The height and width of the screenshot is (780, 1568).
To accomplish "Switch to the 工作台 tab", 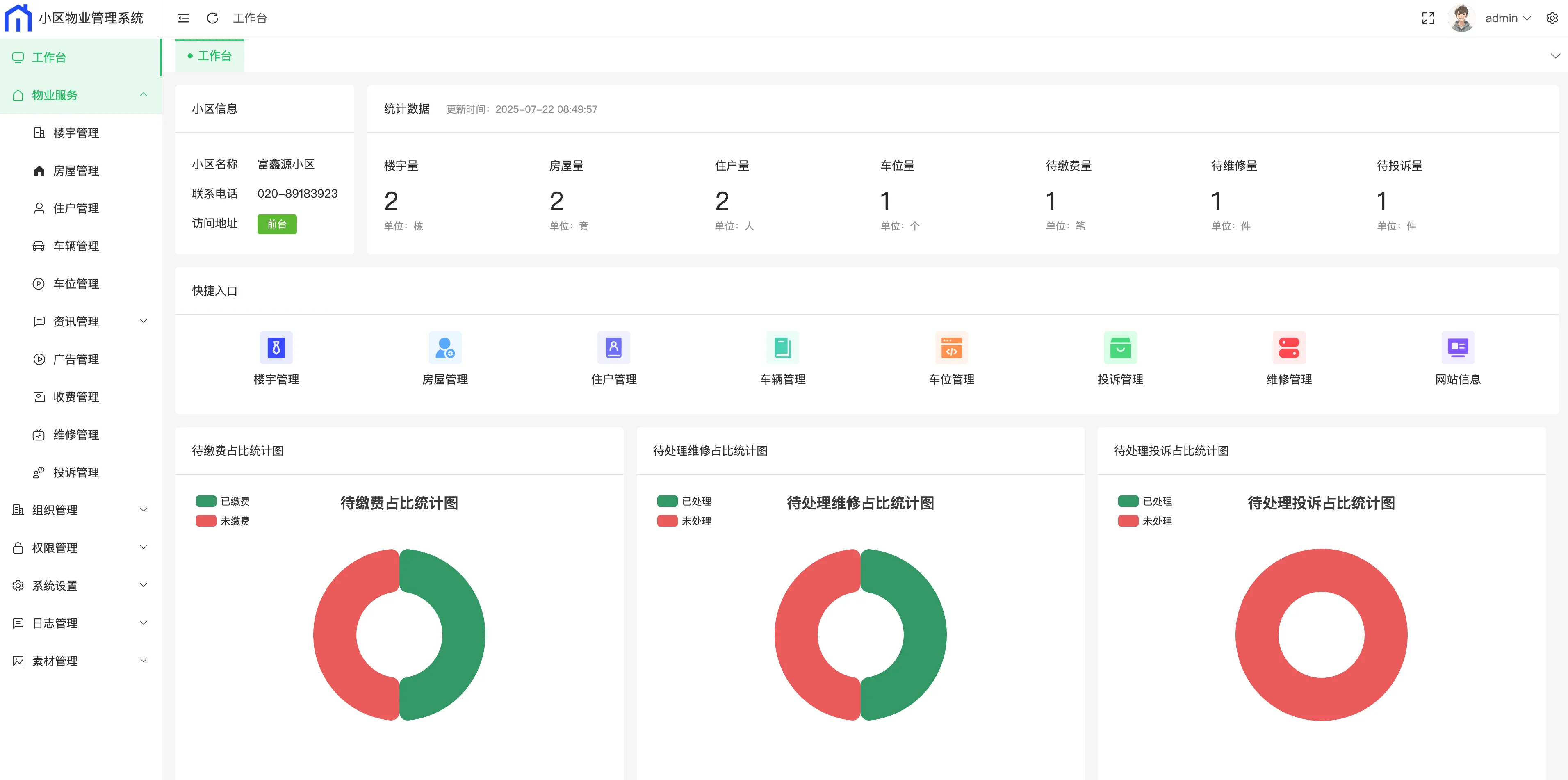I will click(x=210, y=56).
